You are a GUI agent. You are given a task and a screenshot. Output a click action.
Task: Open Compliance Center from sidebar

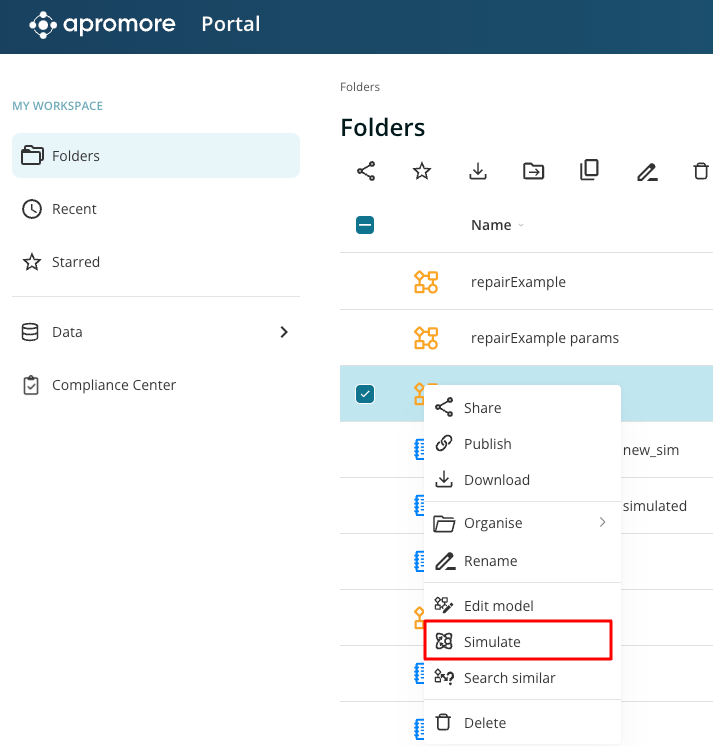113,385
